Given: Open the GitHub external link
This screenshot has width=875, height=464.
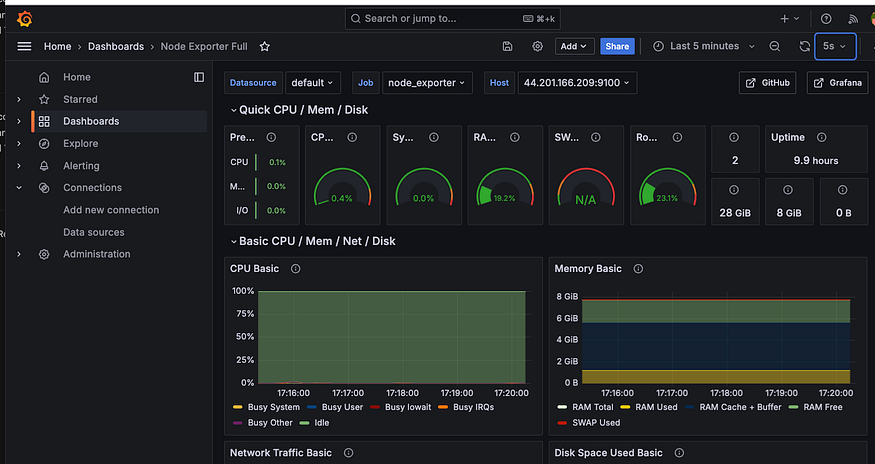Looking at the screenshot, I should (767, 83).
